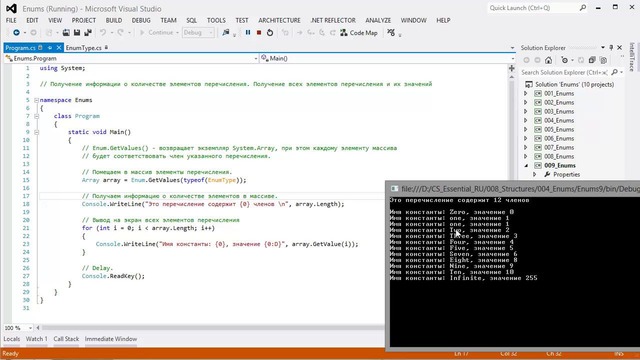Open the EDIT menu

coord(32,20)
